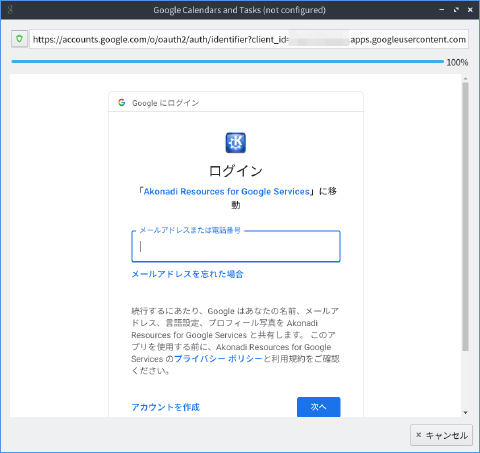Click the window menu icon in title bar

pos(10,9)
